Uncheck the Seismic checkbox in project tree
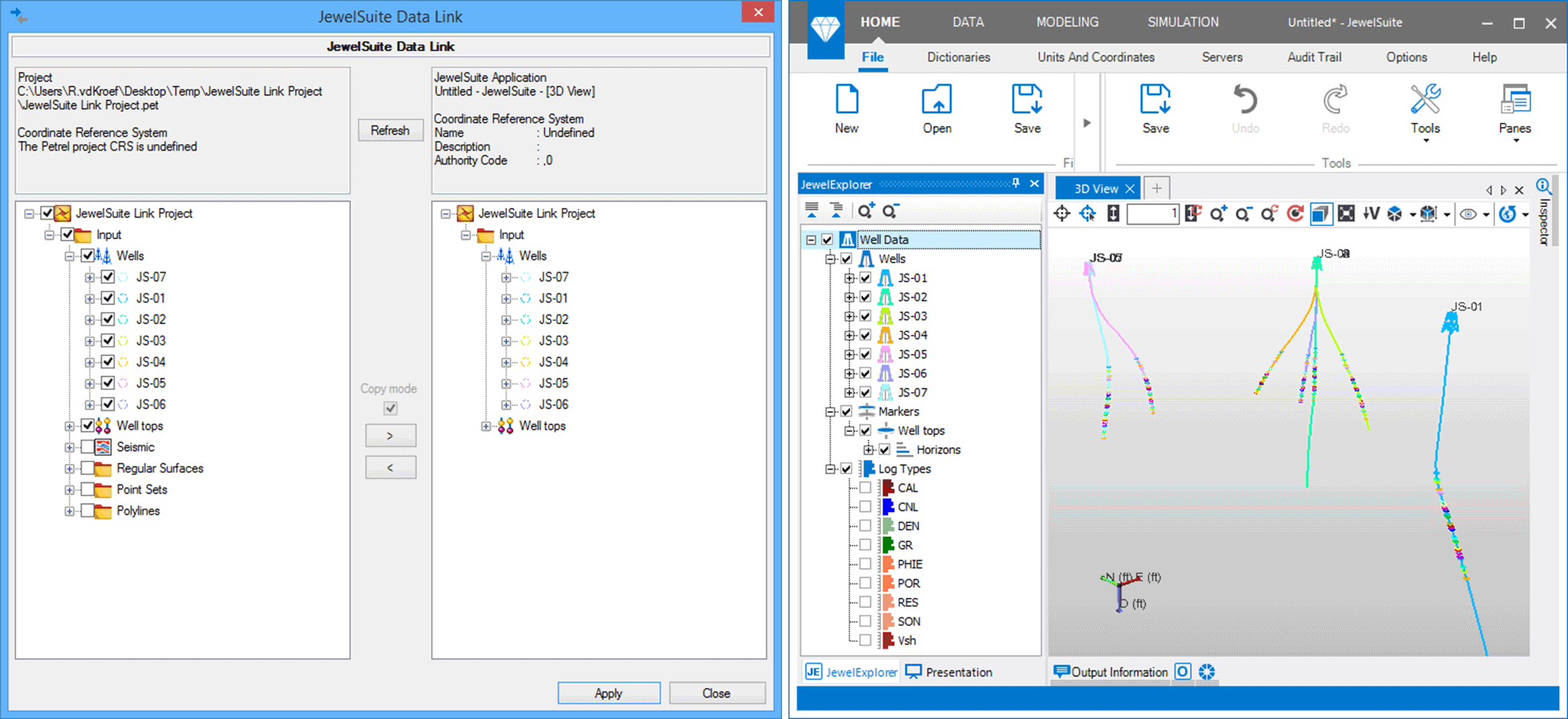This screenshot has height=719, width=1568. click(88, 447)
